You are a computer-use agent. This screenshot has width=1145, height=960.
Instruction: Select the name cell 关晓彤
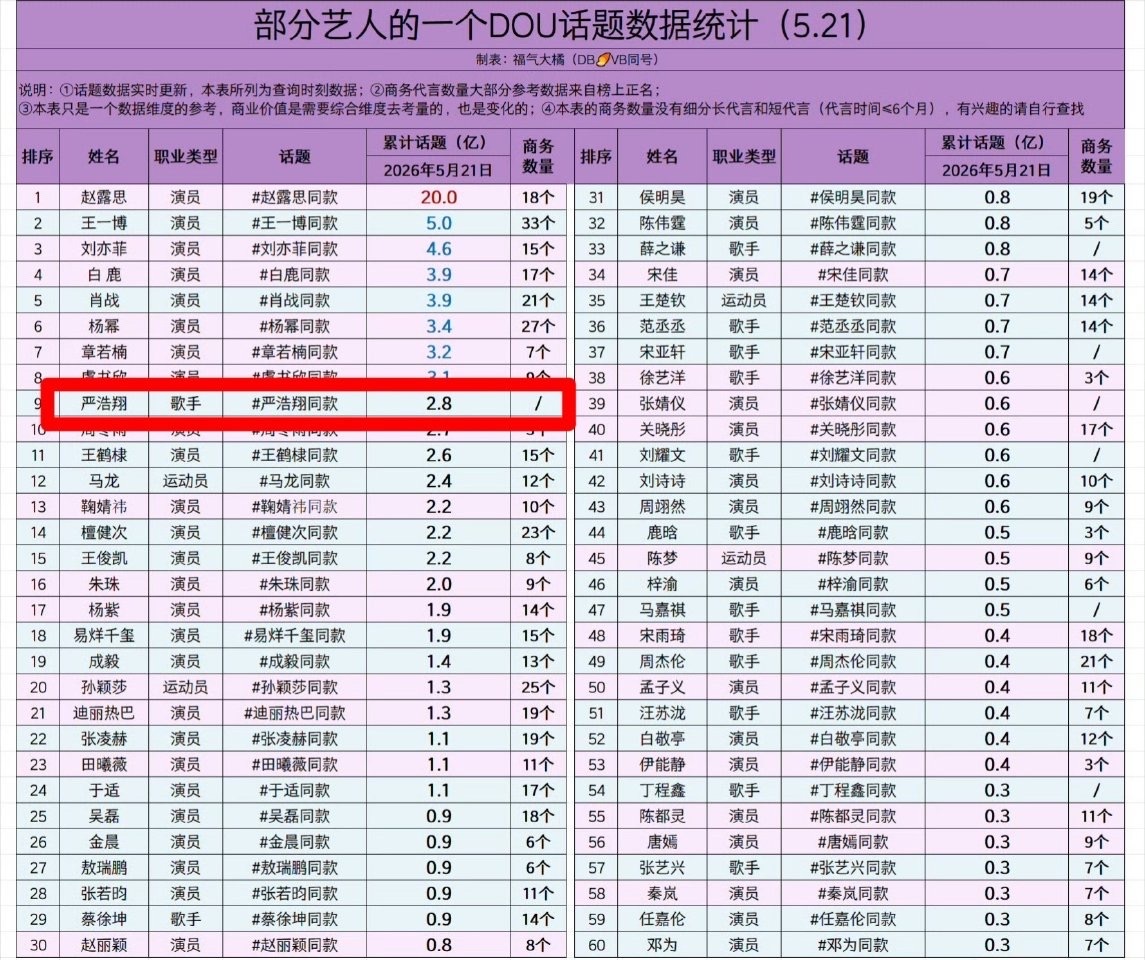coord(662,429)
